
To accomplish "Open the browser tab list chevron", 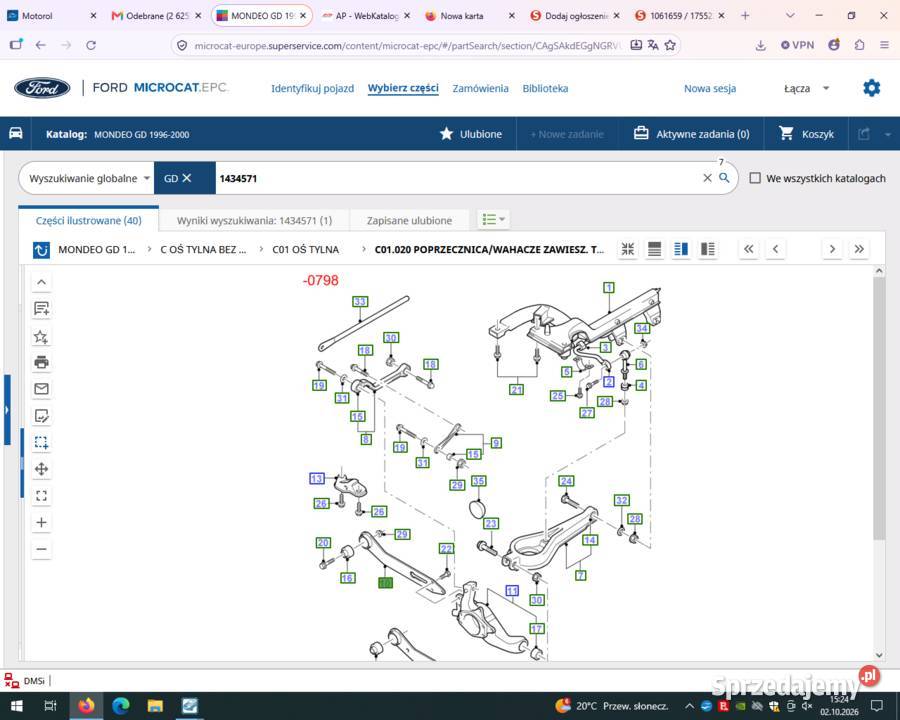I will (790, 16).
